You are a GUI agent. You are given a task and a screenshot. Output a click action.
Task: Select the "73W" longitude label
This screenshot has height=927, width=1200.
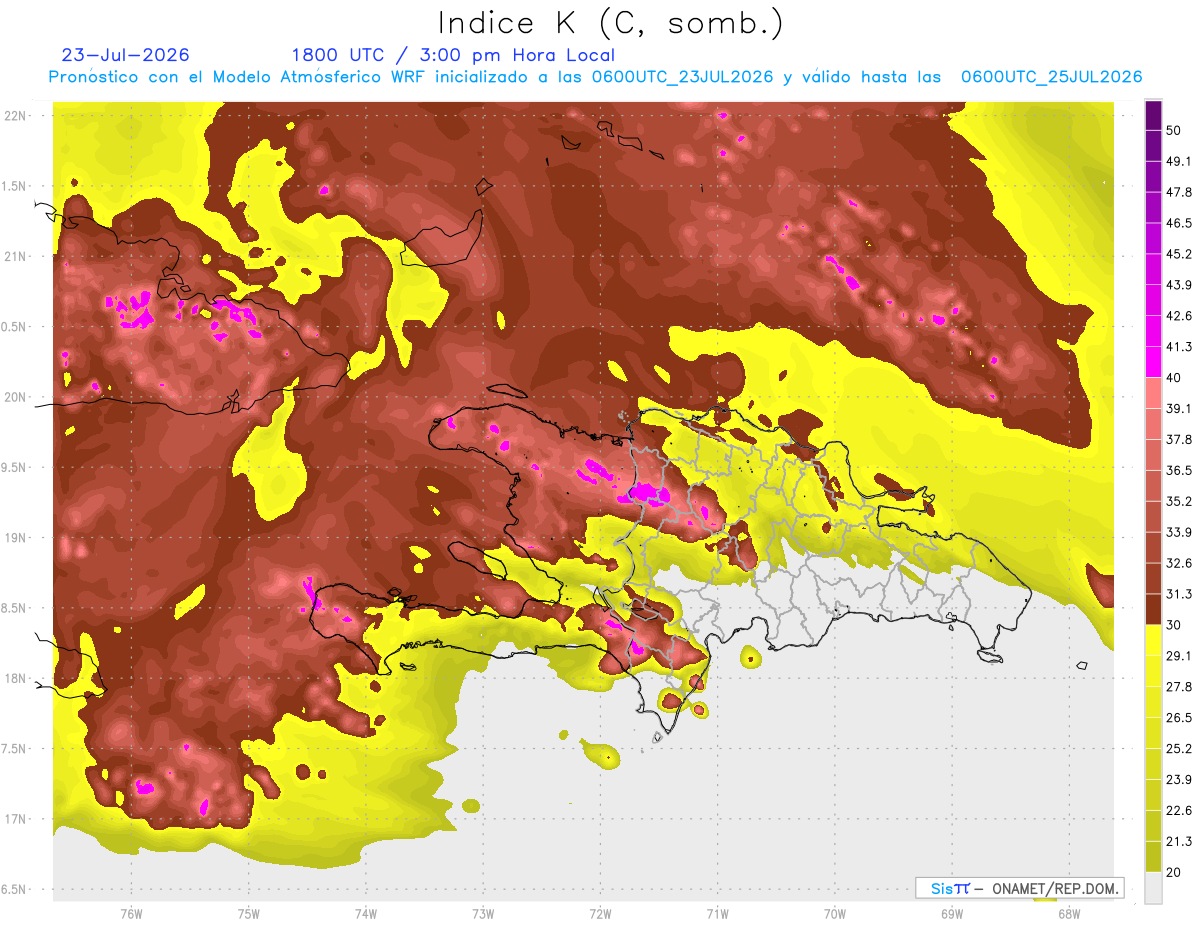[483, 914]
